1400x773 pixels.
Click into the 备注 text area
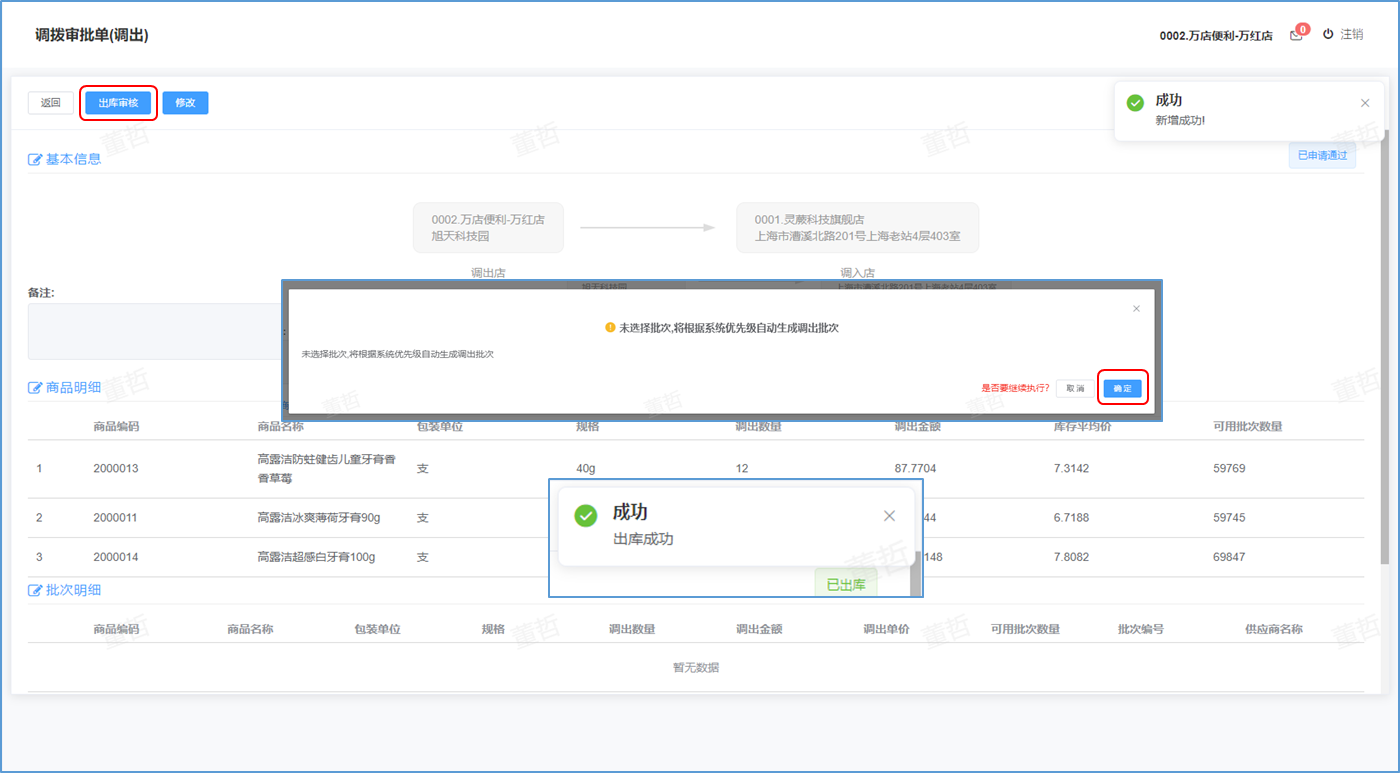(150, 331)
